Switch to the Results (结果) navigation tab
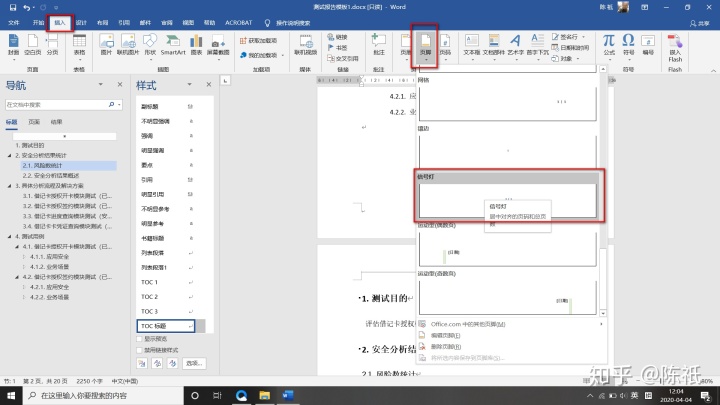Image resolution: width=720 pixels, height=405 pixels. [x=56, y=122]
